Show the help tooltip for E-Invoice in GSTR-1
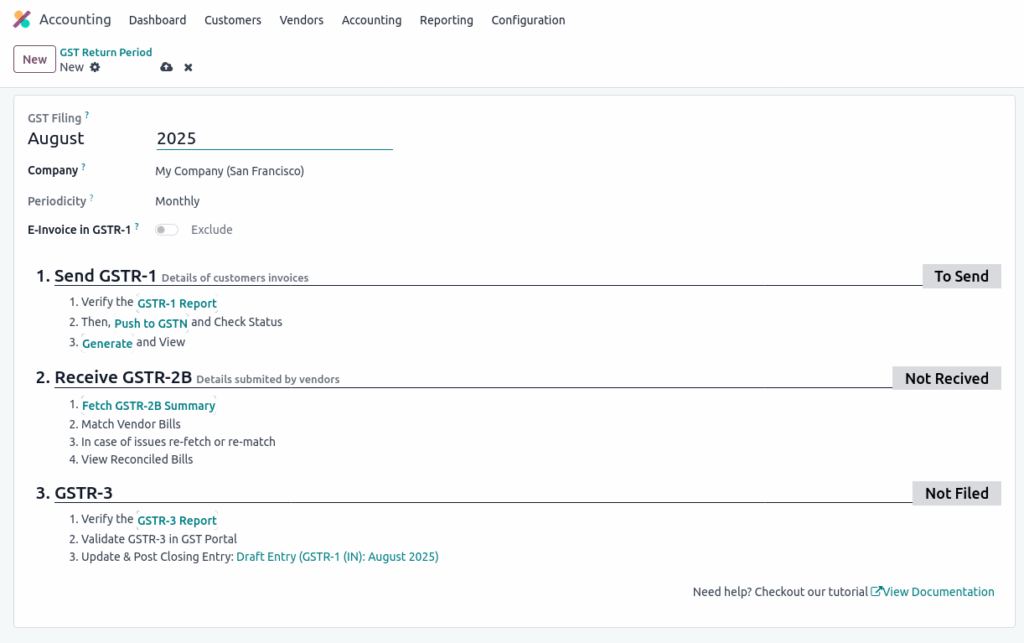Viewport: 1024px width, 643px height. coord(136,227)
